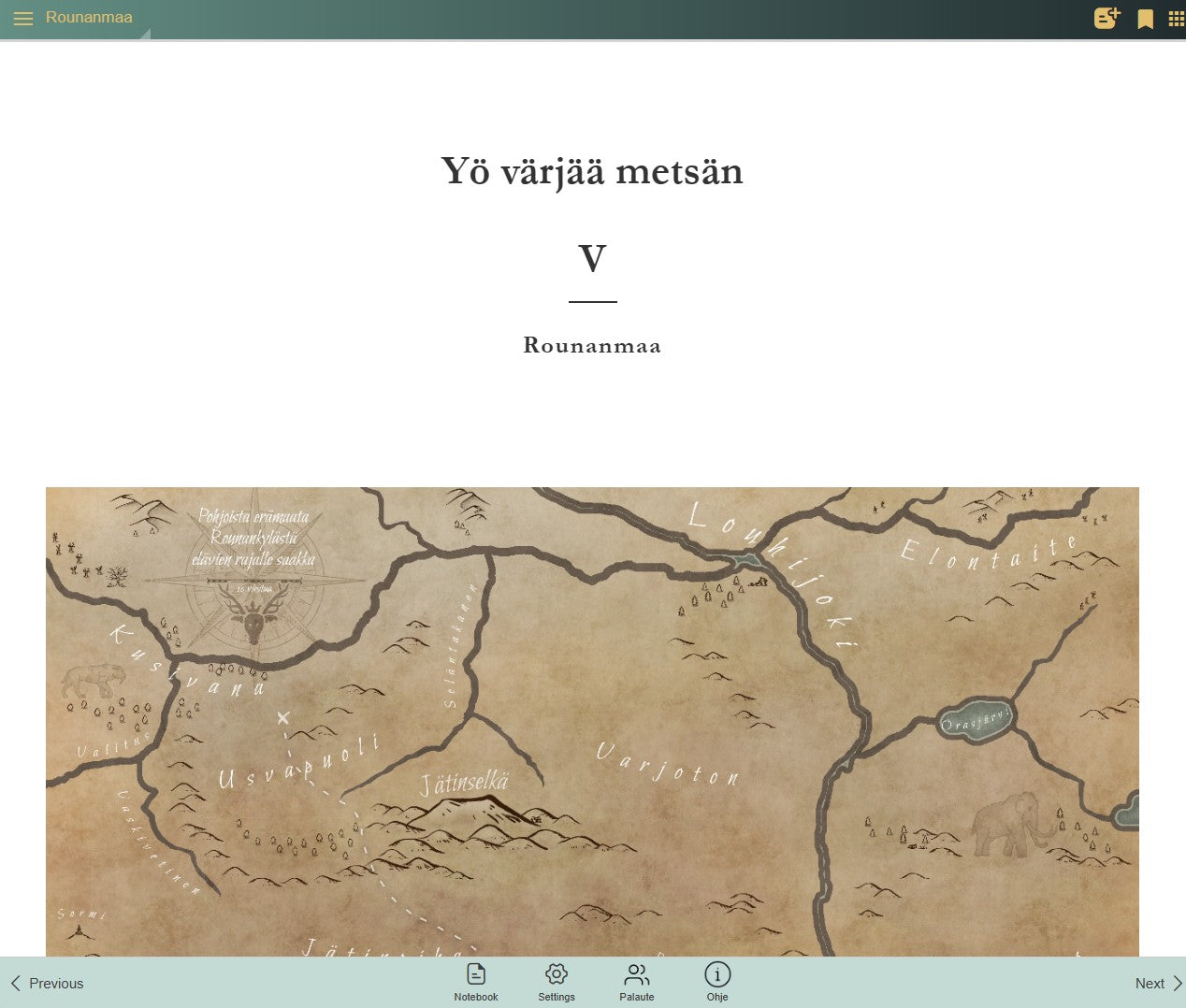This screenshot has height=1008, width=1186.
Task: Open the hamburger menu
Action: 23,19
